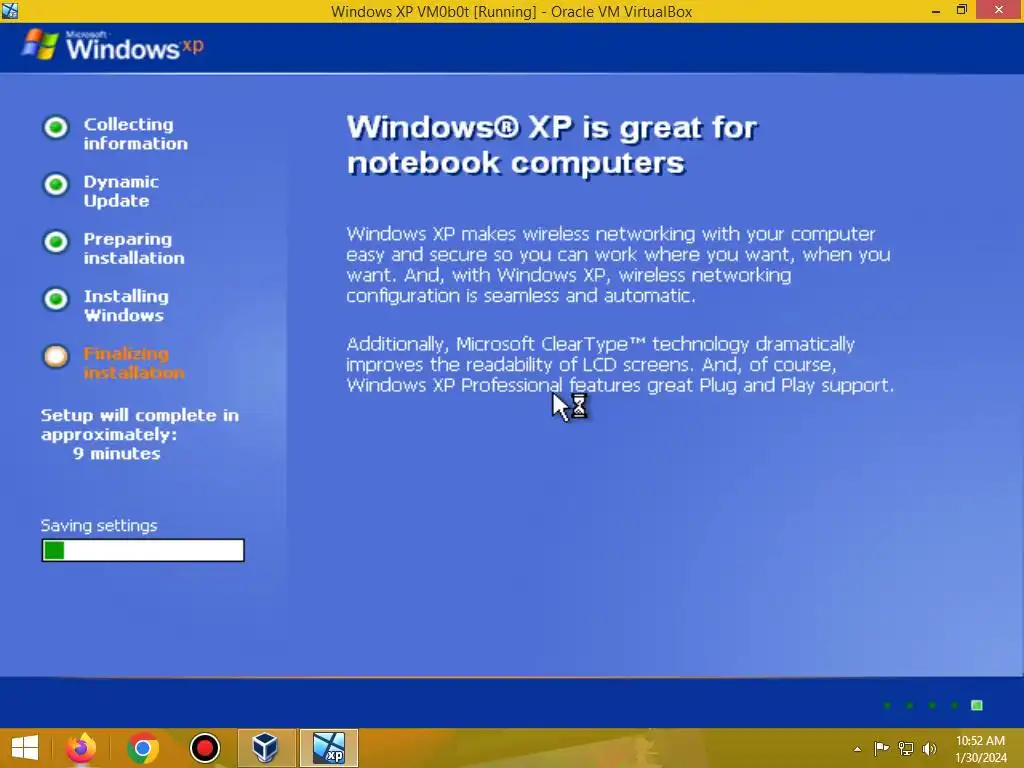Click the bright green square progress dot

pyautogui.click(x=977, y=705)
